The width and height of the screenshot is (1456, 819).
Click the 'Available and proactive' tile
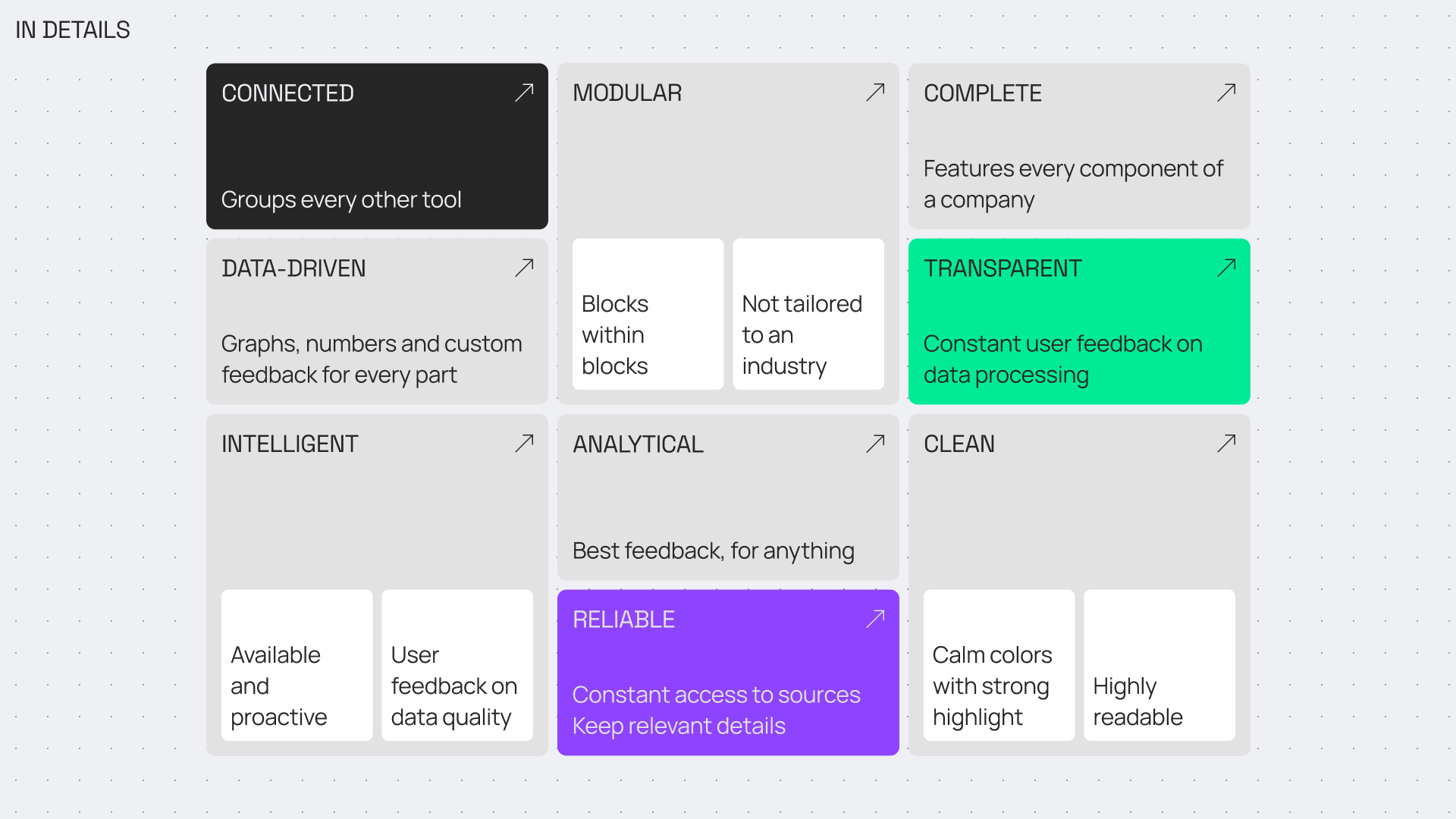[297, 665]
